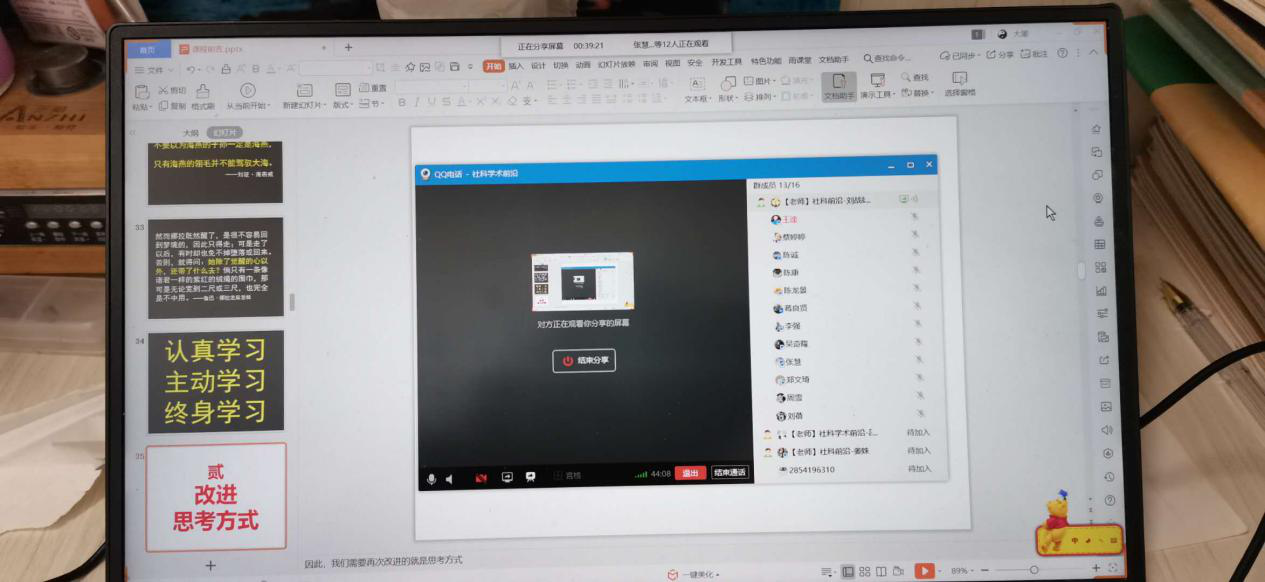The image size is (1265, 582).
Task: Open the 文件 menu dropdown
Action: (156, 70)
